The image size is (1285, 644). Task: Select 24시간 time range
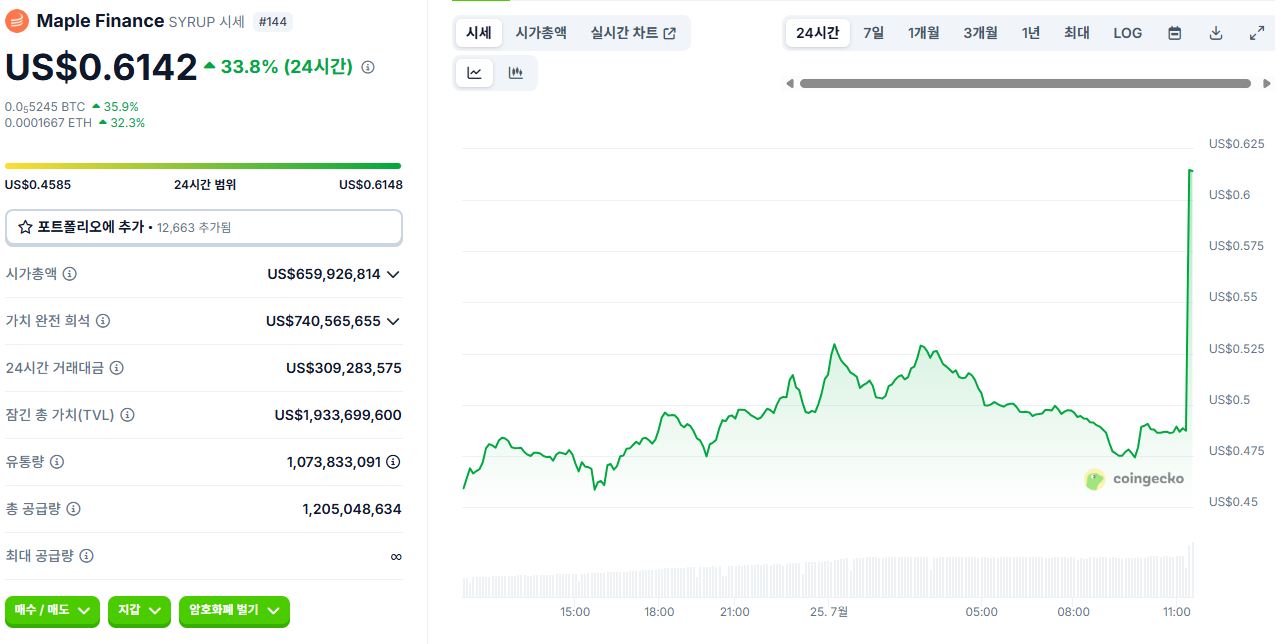(x=818, y=33)
